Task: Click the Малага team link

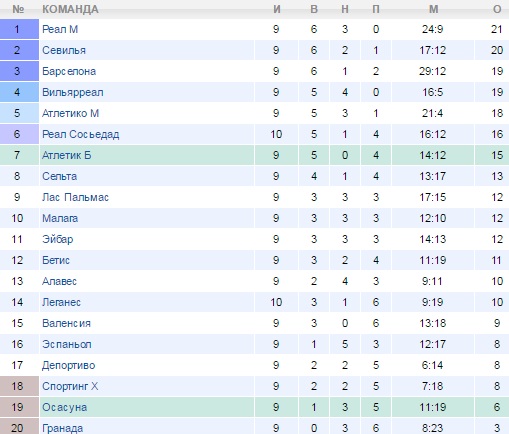Action: 60,218
